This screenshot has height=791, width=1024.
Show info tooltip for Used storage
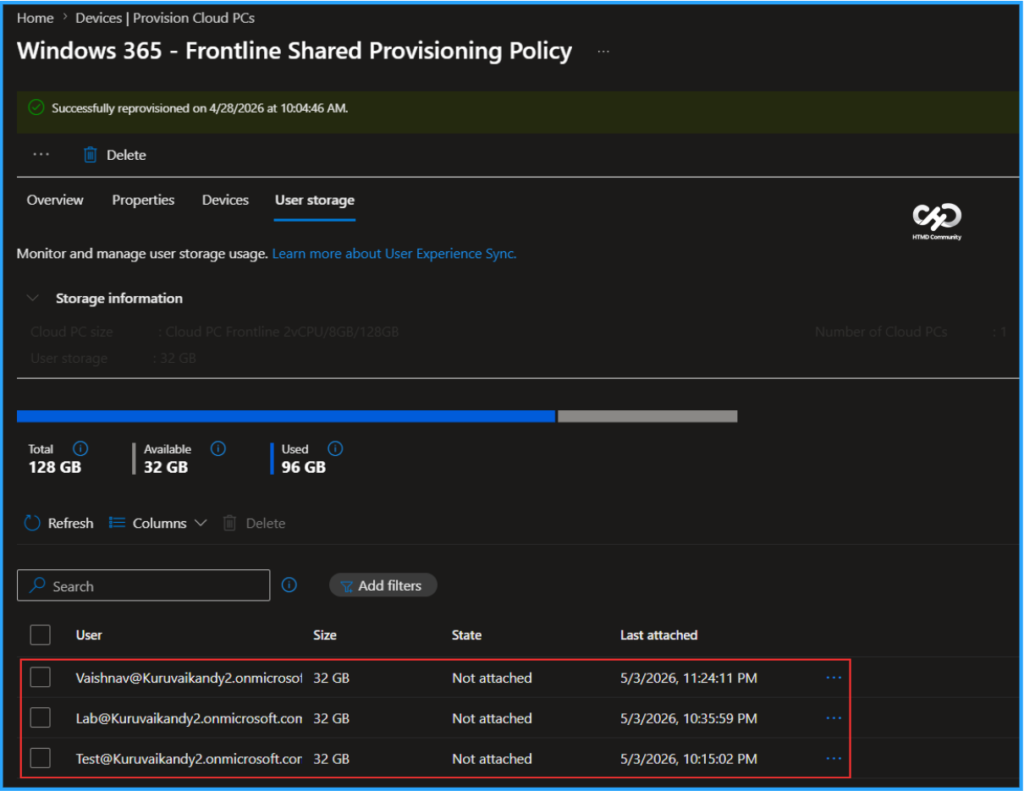click(x=335, y=449)
